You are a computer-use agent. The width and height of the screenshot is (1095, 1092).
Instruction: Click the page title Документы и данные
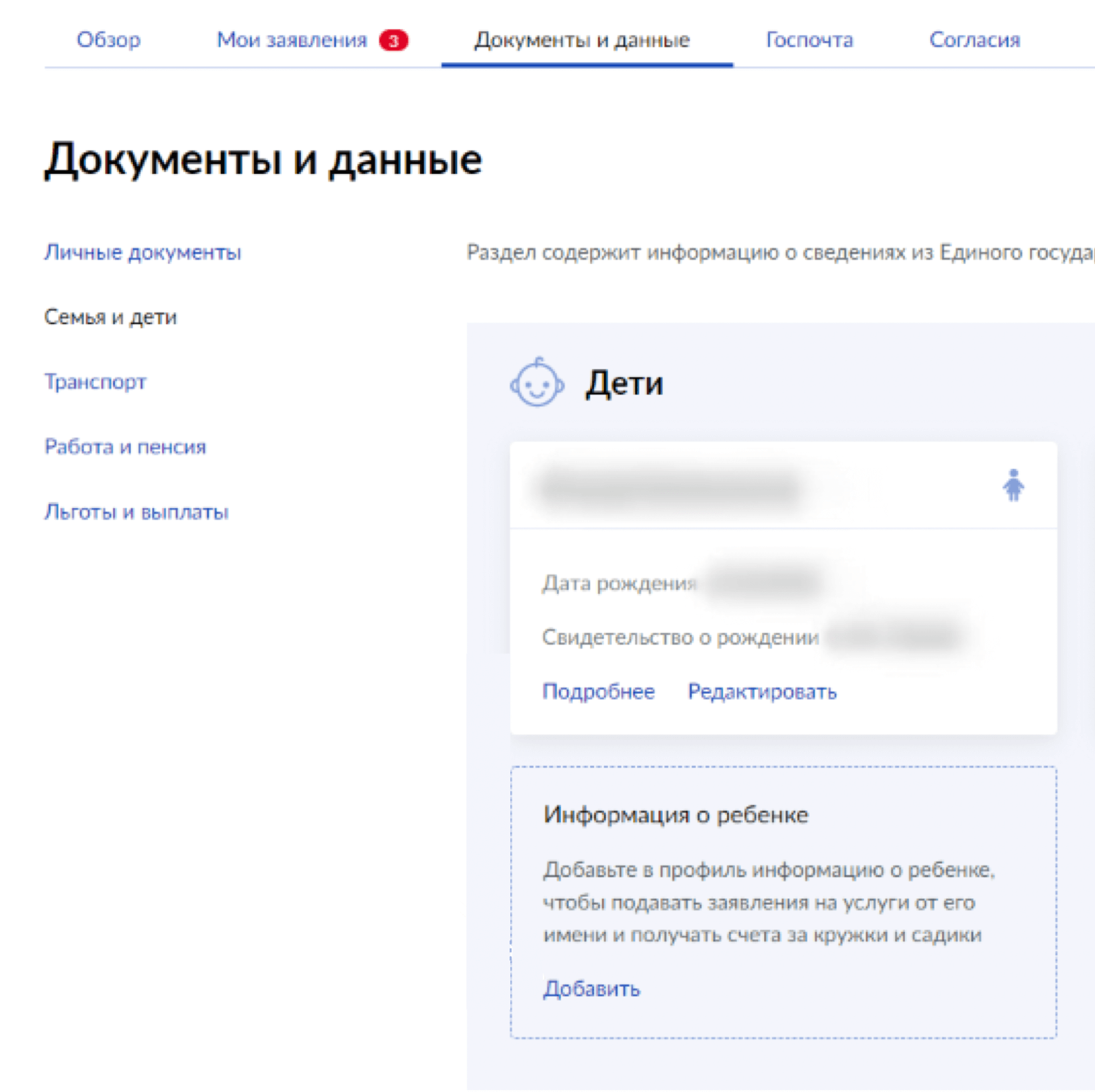263,160
